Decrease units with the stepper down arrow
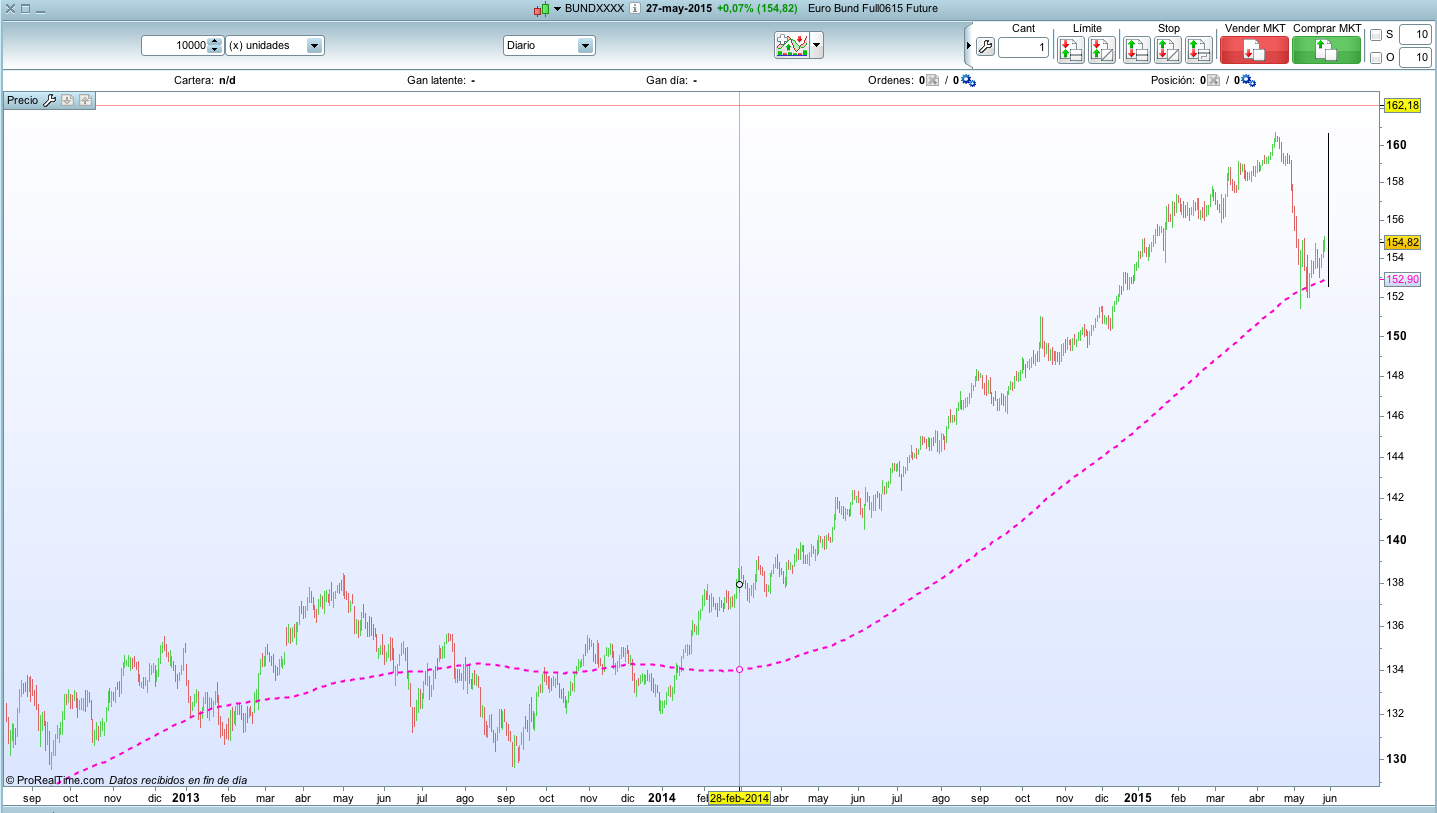 pos(214,50)
